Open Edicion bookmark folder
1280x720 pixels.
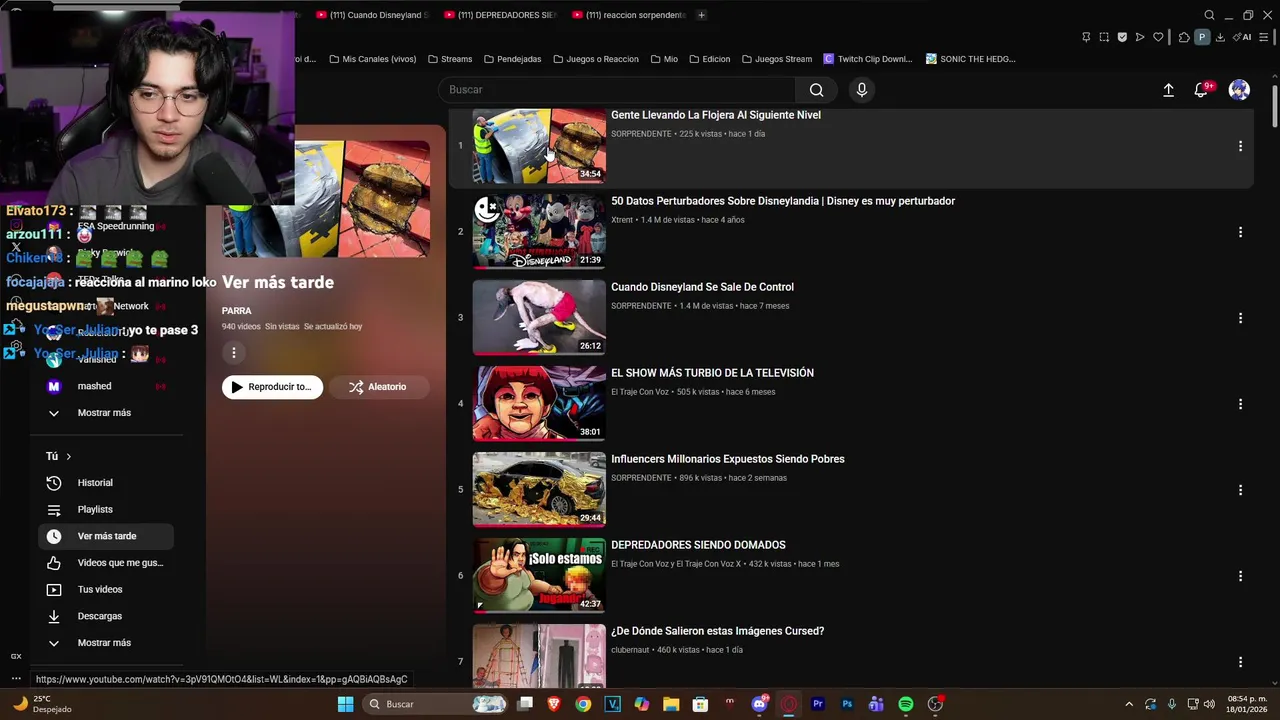(x=708, y=59)
